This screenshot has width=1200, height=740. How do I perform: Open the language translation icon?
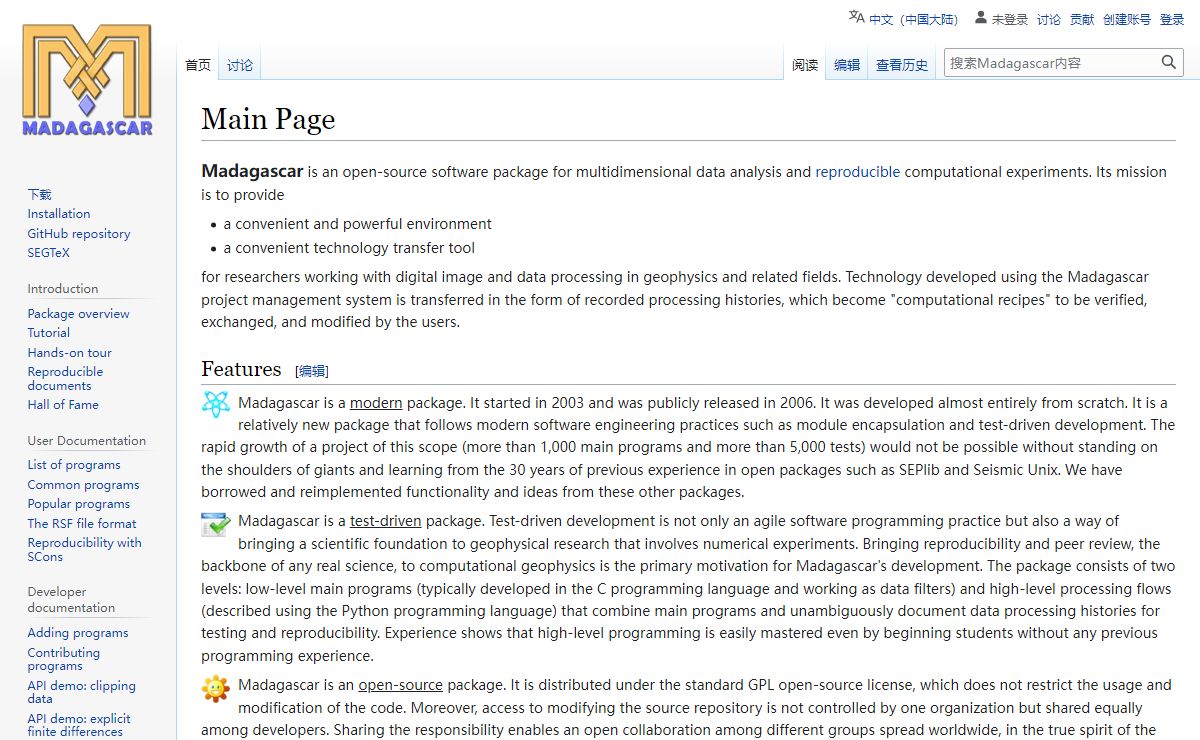[x=856, y=17]
